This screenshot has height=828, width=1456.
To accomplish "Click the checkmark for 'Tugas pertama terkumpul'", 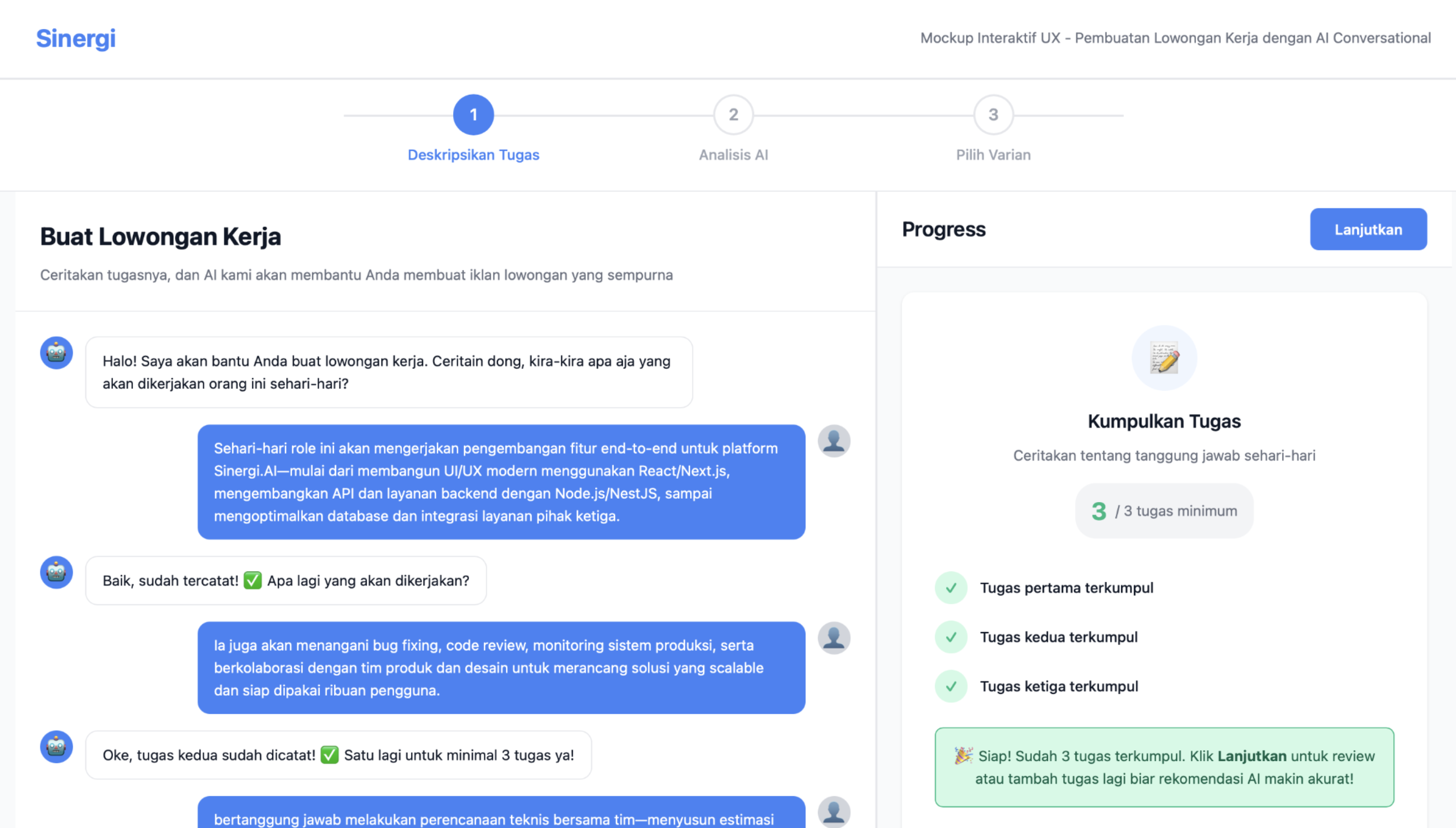I will point(951,587).
